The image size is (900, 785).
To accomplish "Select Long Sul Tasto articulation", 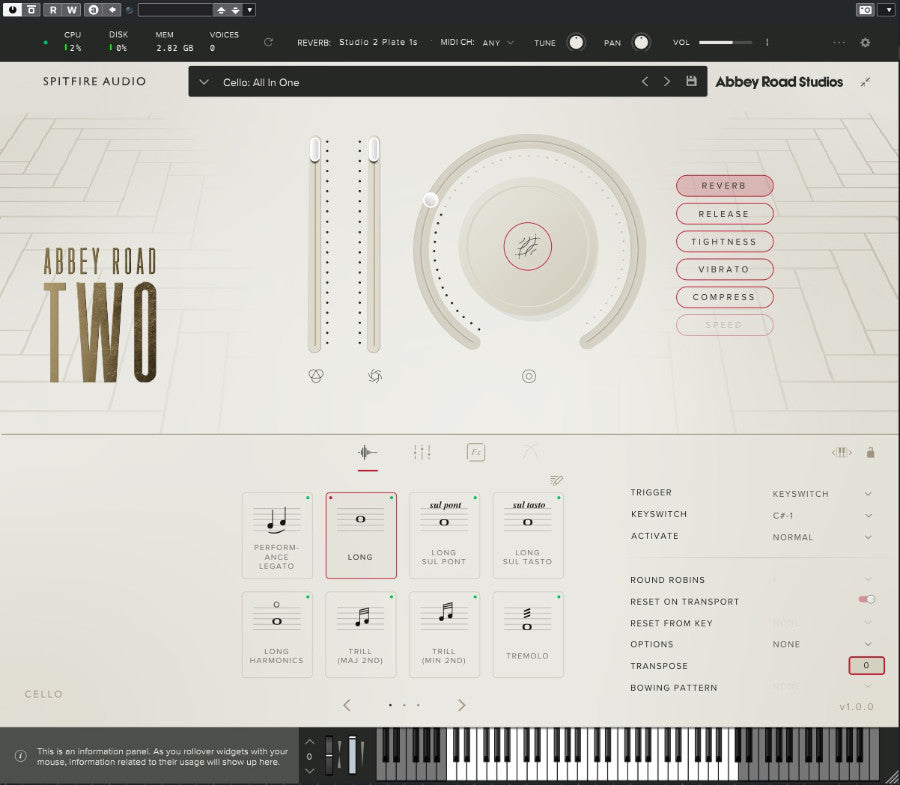I will tap(528, 535).
